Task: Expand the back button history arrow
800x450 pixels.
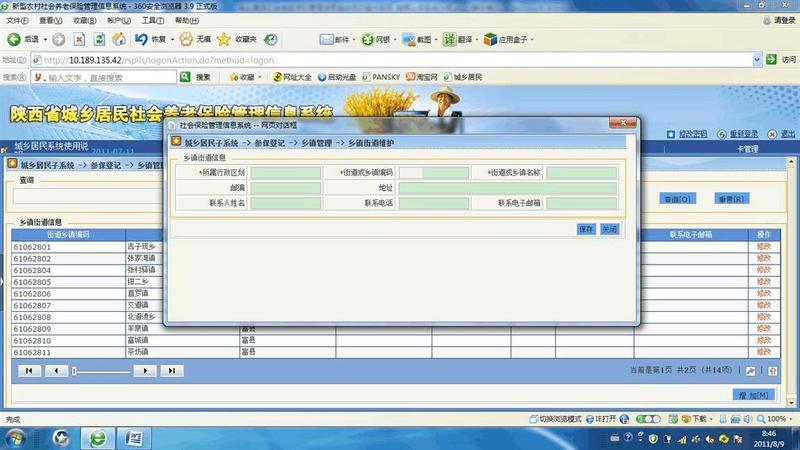Action: coord(45,39)
